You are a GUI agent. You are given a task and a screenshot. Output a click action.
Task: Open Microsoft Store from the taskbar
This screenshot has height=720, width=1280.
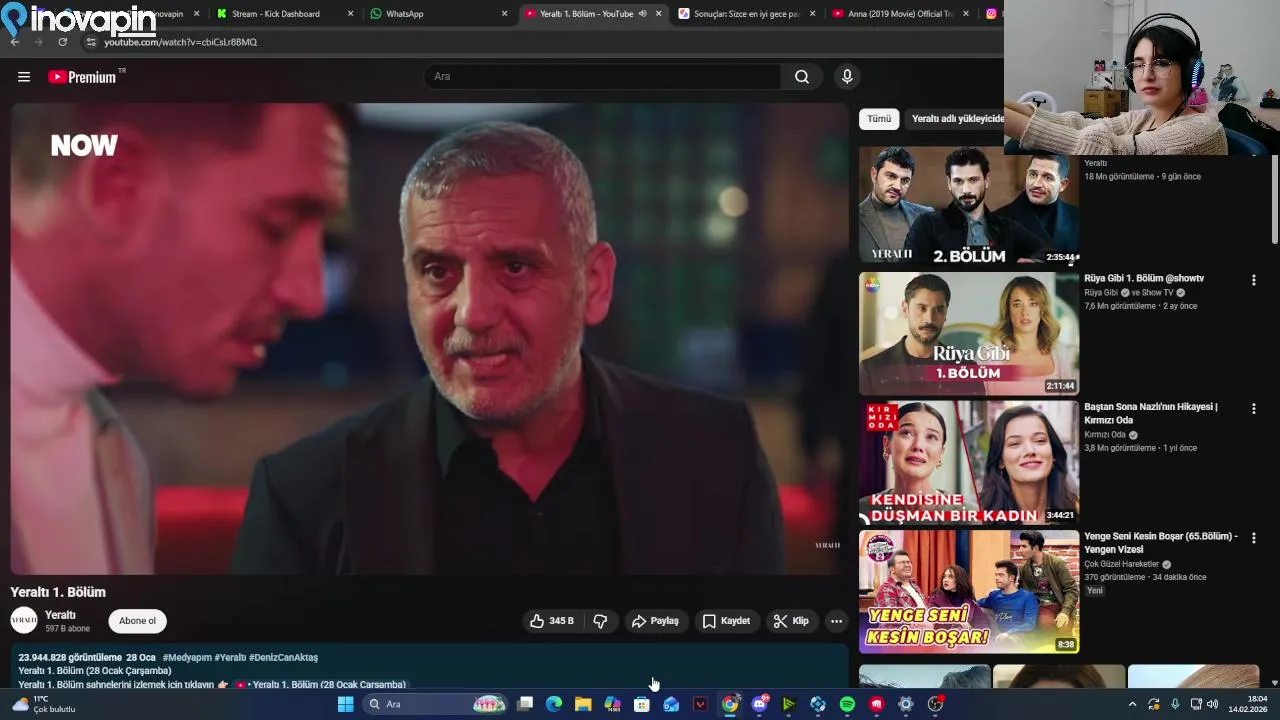pyautogui.click(x=642, y=704)
